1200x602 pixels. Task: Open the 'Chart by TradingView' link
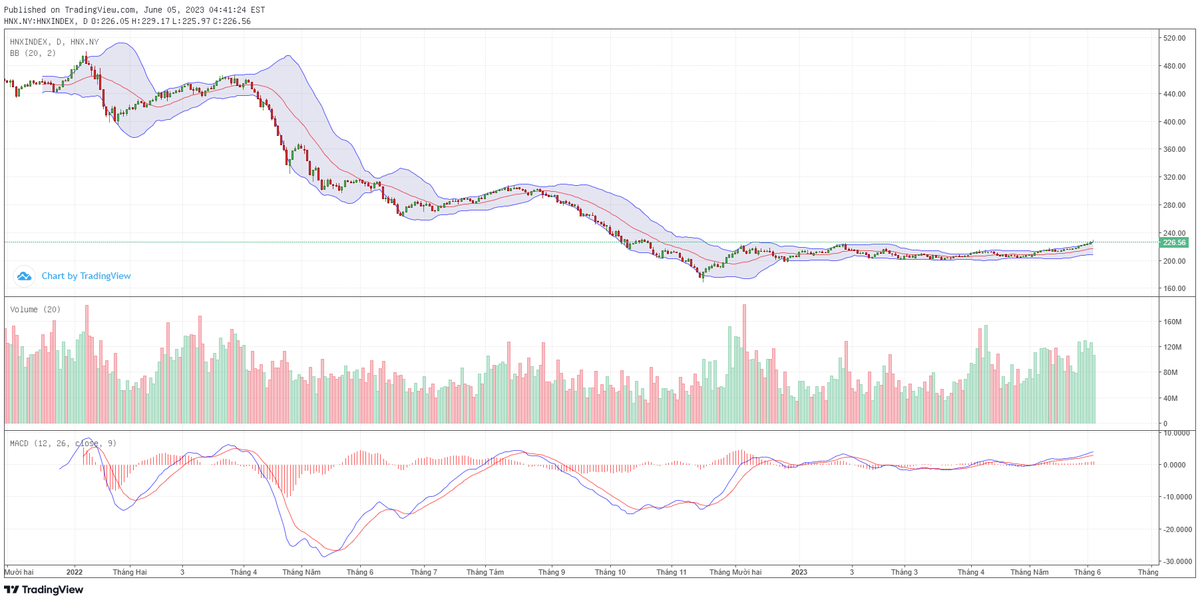click(x=86, y=276)
